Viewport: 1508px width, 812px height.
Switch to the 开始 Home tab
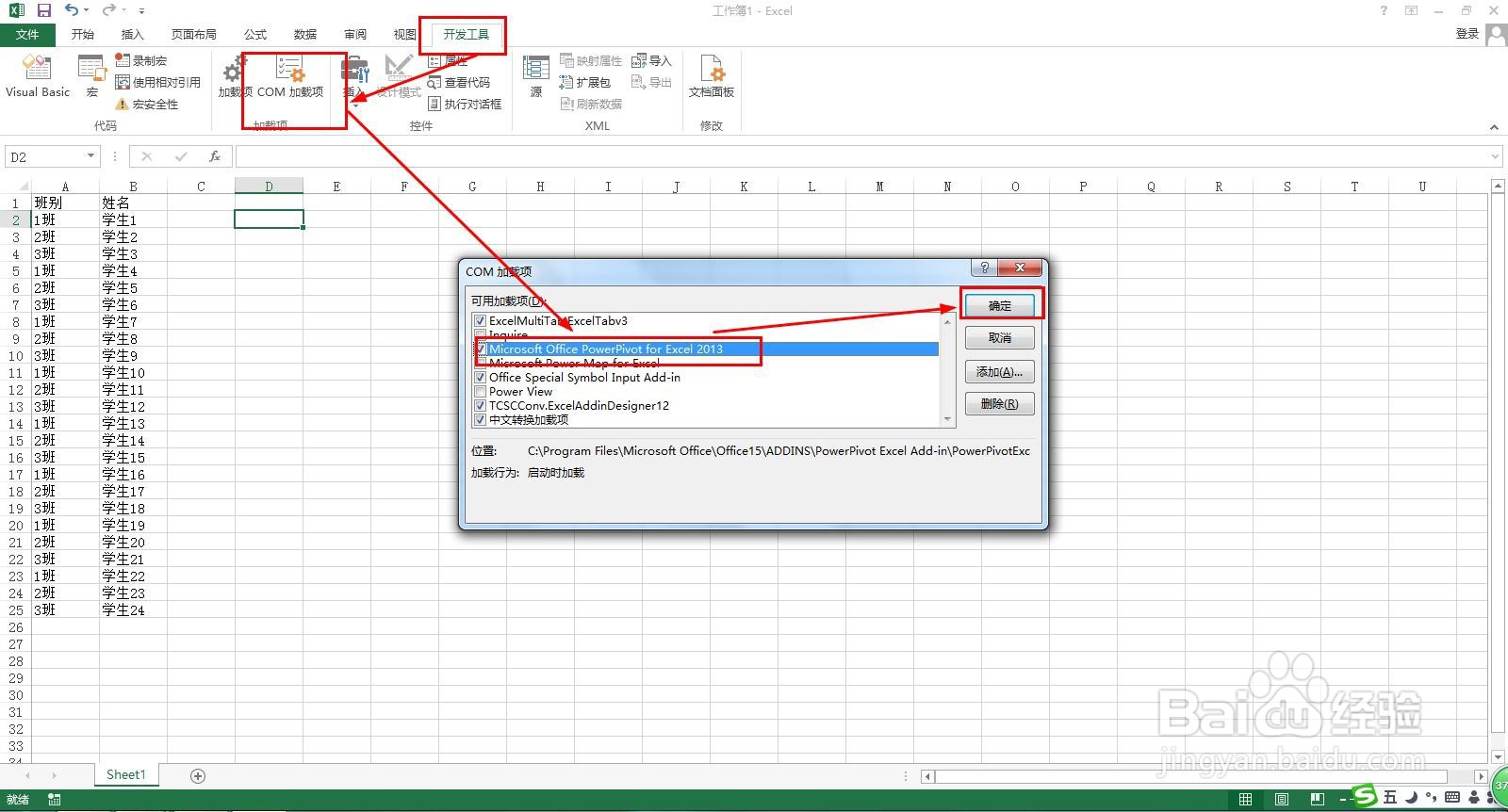point(83,34)
